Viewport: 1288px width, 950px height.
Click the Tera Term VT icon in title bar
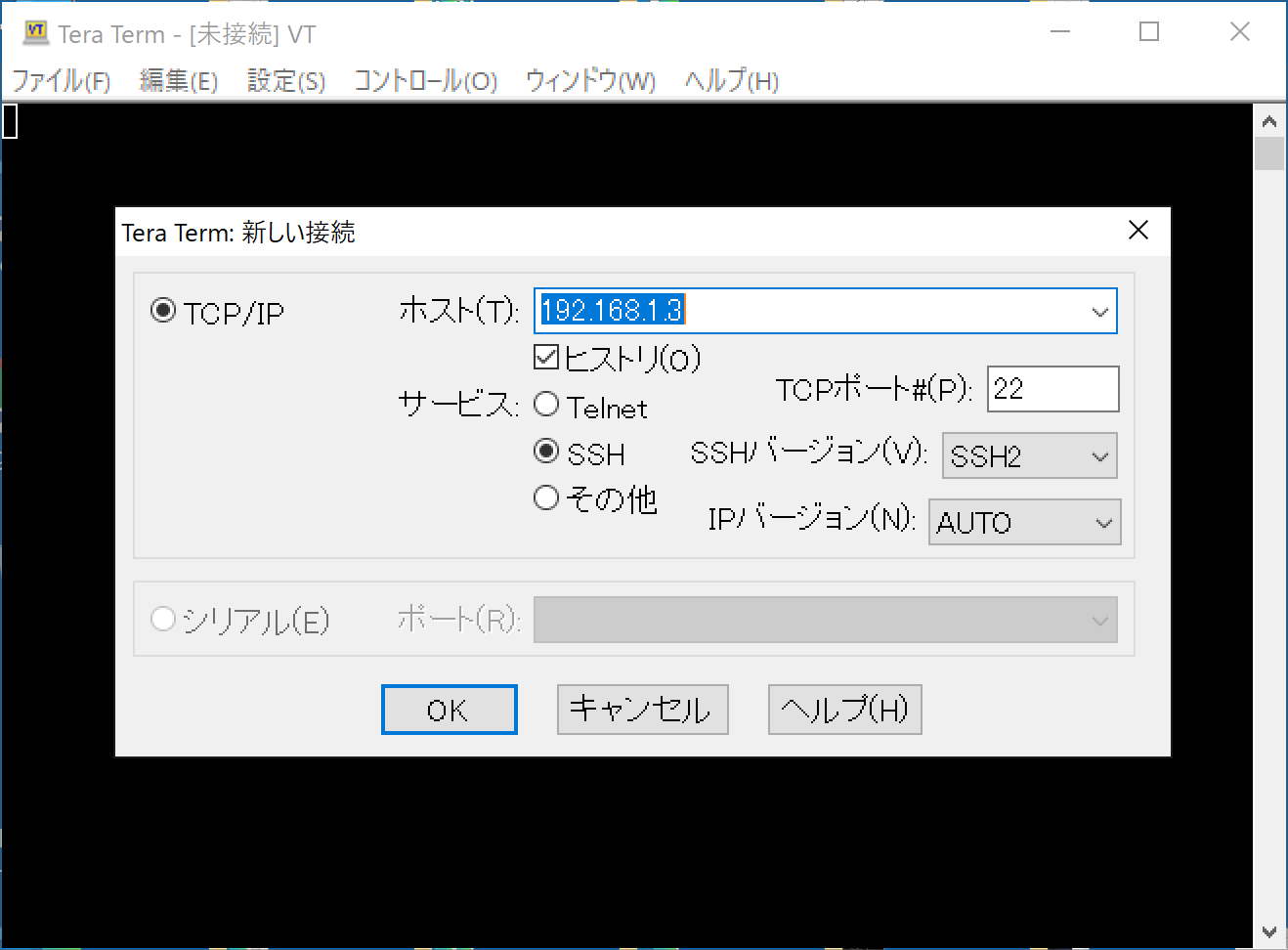coord(34,32)
